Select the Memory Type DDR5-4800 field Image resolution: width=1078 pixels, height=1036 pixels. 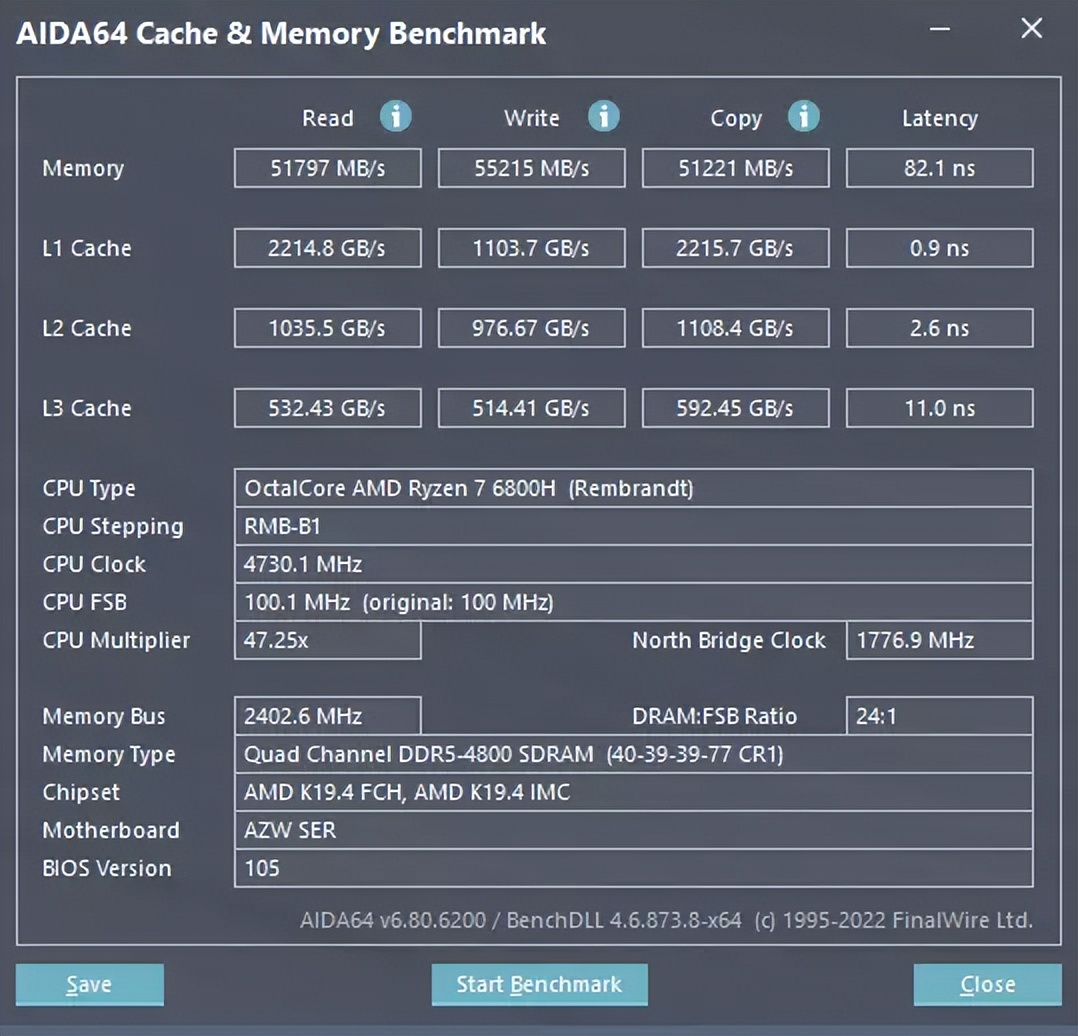click(632, 754)
